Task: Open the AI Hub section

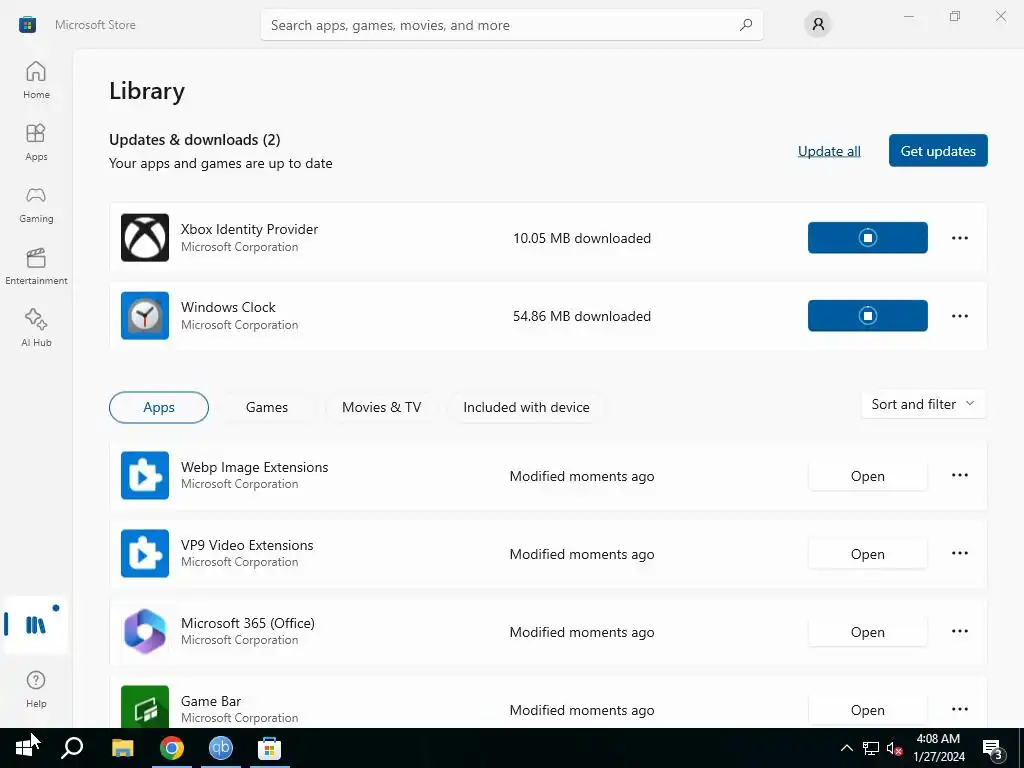Action: point(36,328)
